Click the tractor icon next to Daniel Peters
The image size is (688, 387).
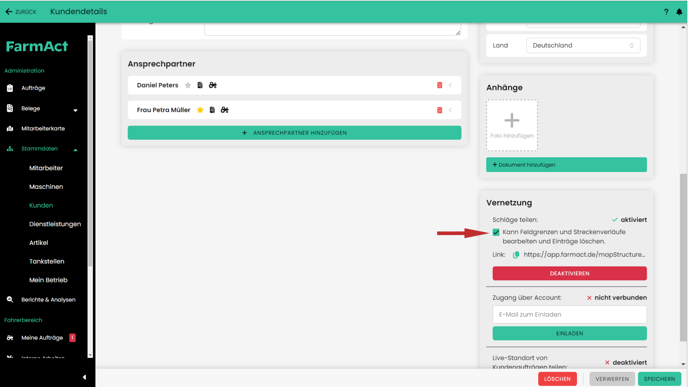click(213, 85)
